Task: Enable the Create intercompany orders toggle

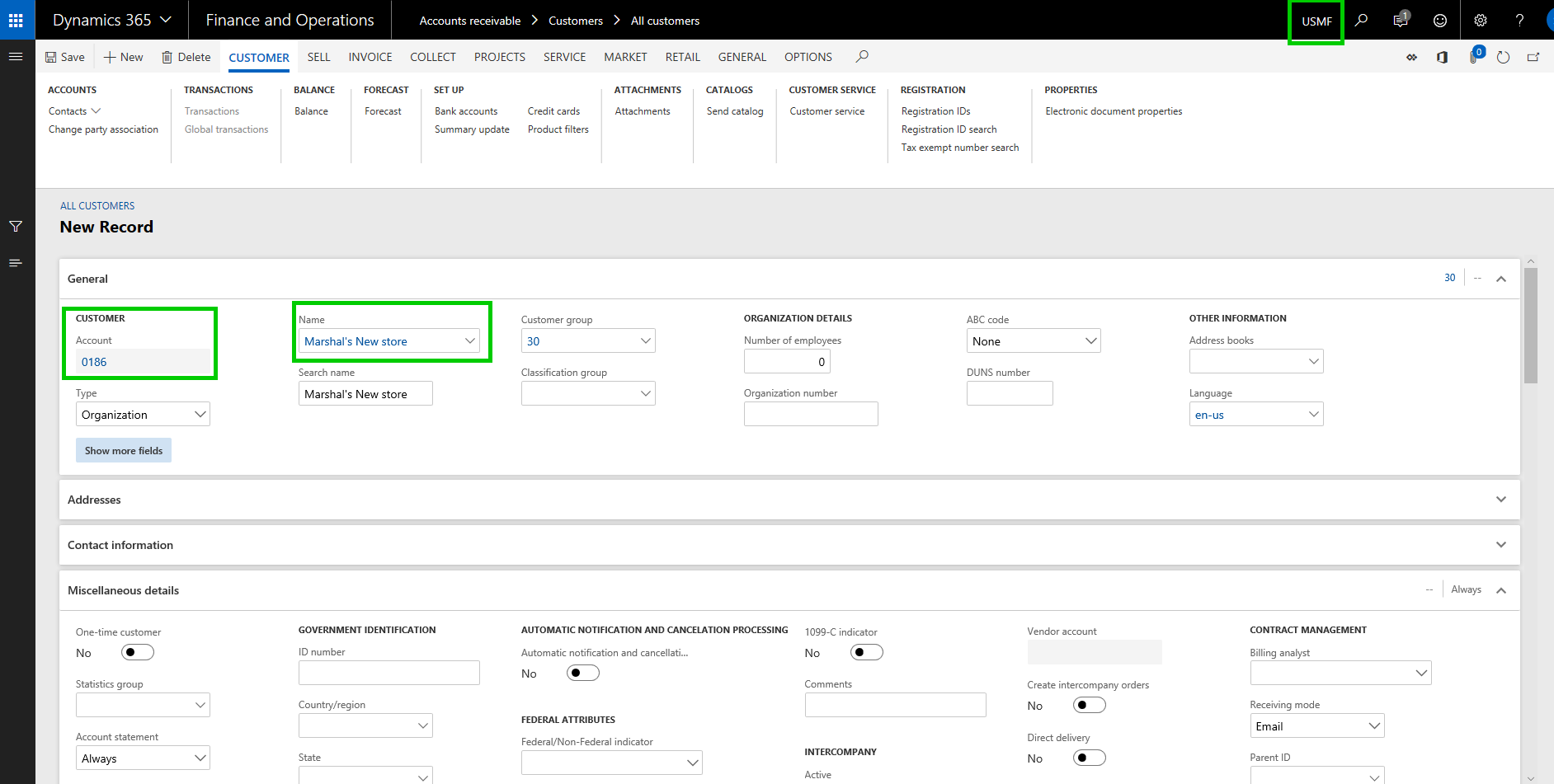Action: 1089,705
